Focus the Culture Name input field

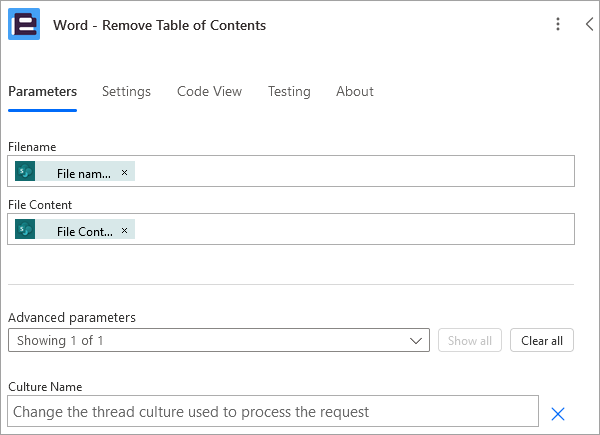point(273,412)
